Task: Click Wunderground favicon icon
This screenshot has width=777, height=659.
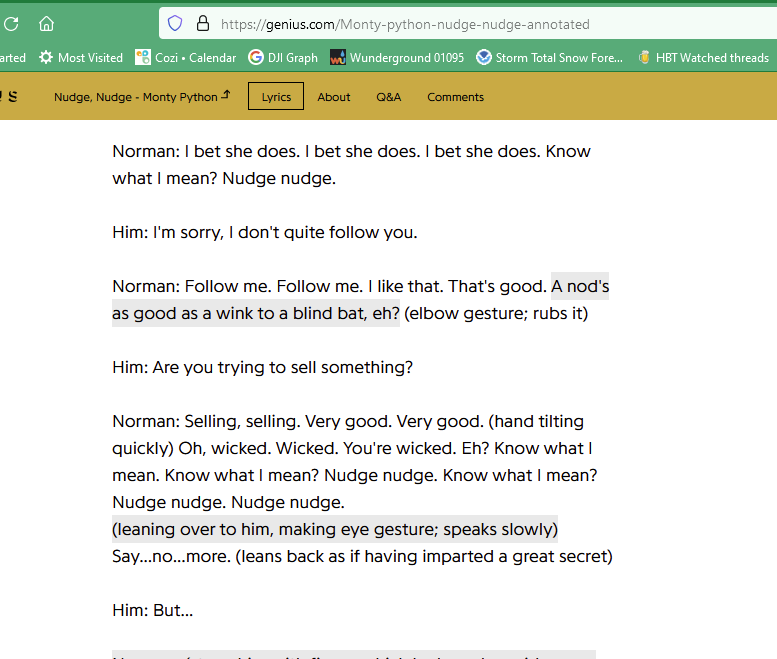Action: pos(338,57)
